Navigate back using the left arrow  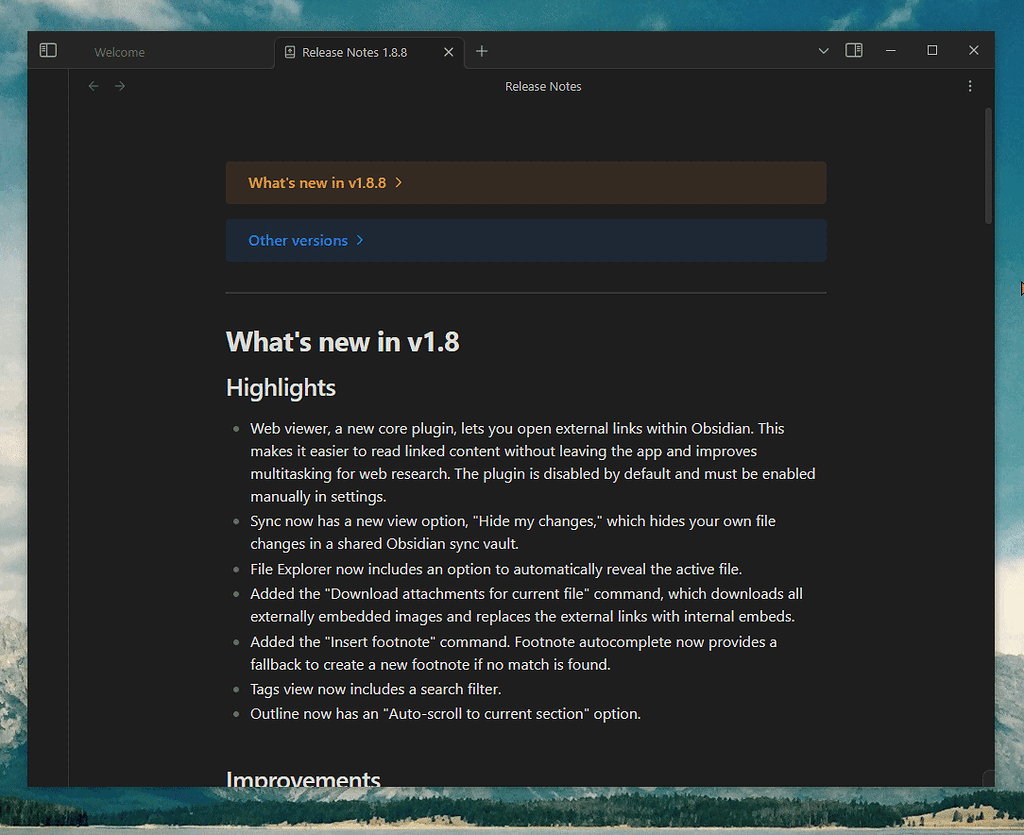click(93, 86)
